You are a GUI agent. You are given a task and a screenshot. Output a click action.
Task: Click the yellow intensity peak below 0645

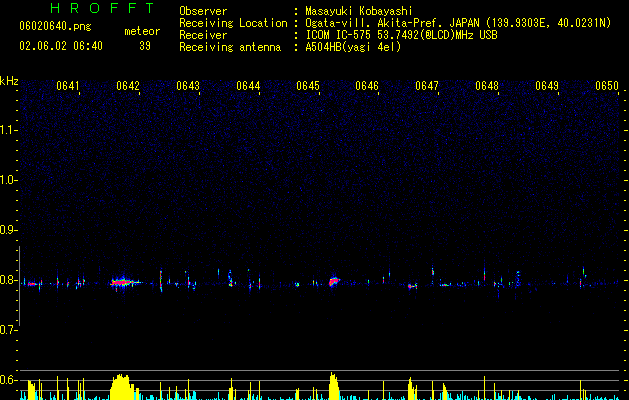point(334,386)
